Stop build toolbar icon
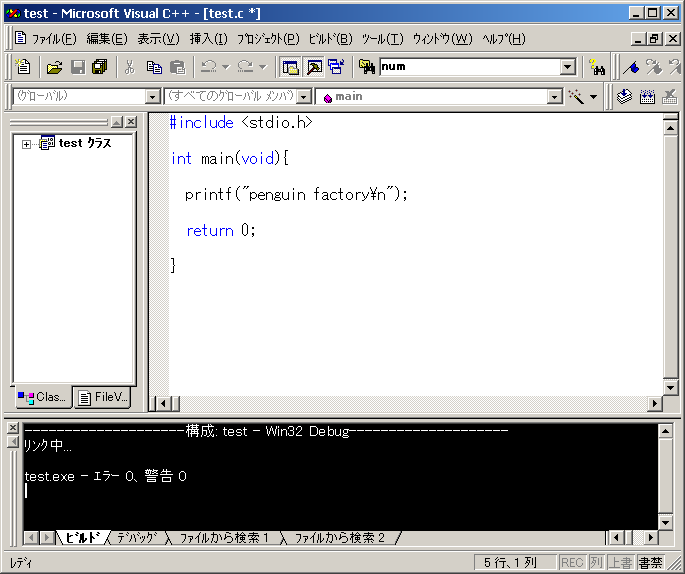 (x=670, y=97)
